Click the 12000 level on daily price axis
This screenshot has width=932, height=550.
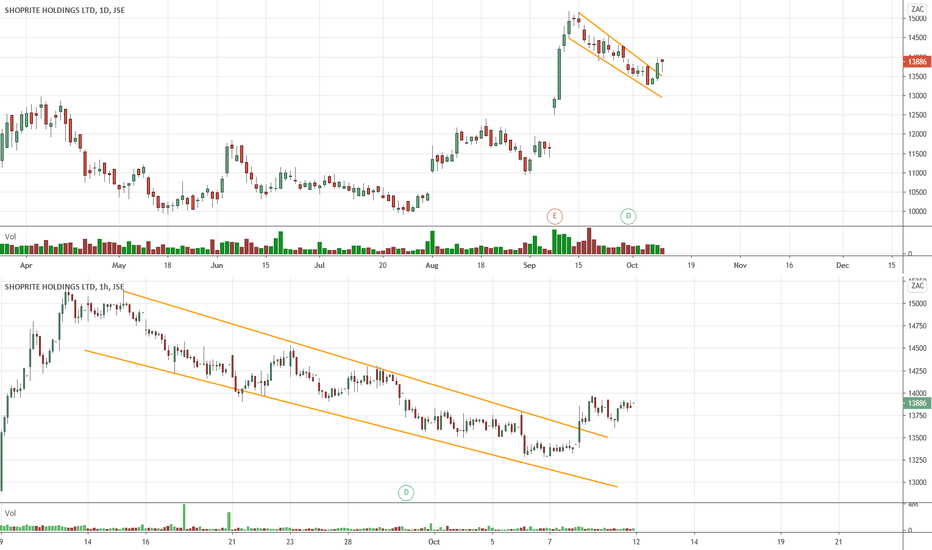click(917, 134)
